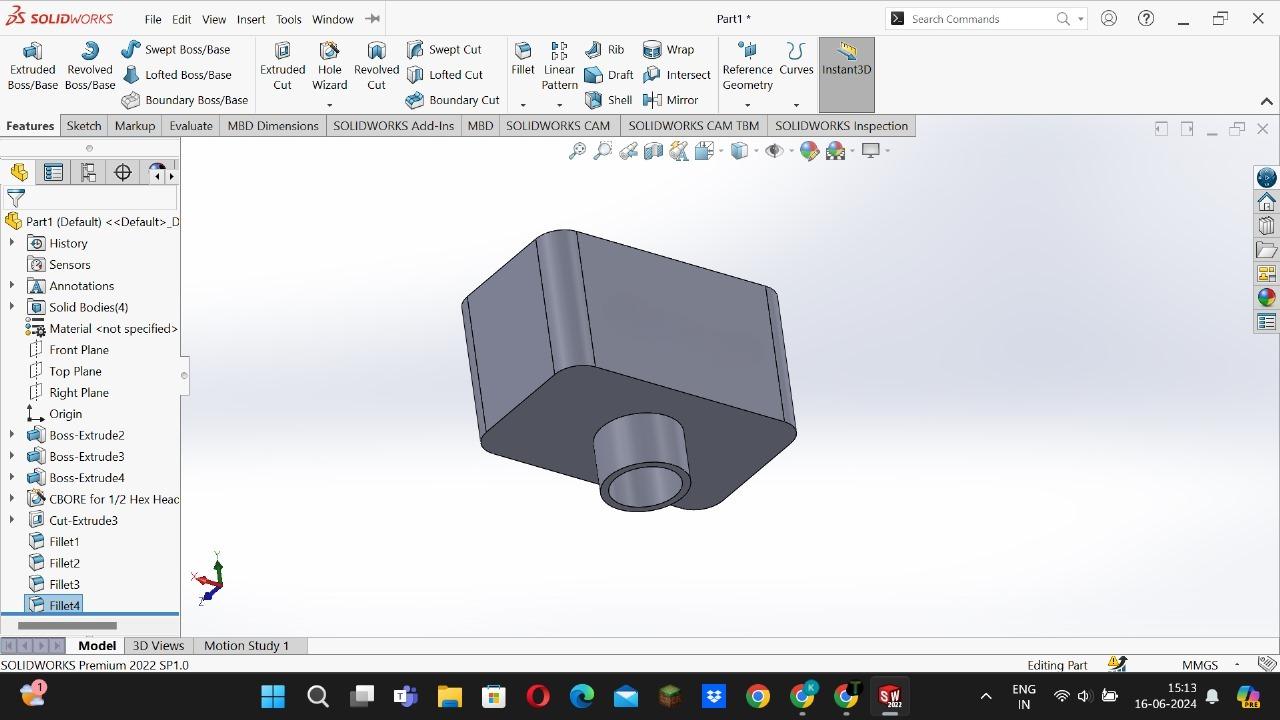Screen dimensions: 1280x720
Task: Open Reference Geometry tools
Action: 747,66
